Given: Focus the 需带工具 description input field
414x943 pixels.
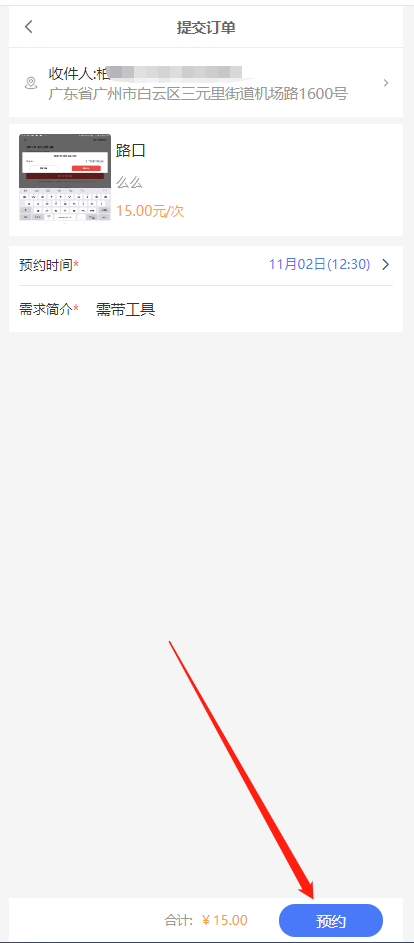Looking at the screenshot, I should click(x=244, y=310).
